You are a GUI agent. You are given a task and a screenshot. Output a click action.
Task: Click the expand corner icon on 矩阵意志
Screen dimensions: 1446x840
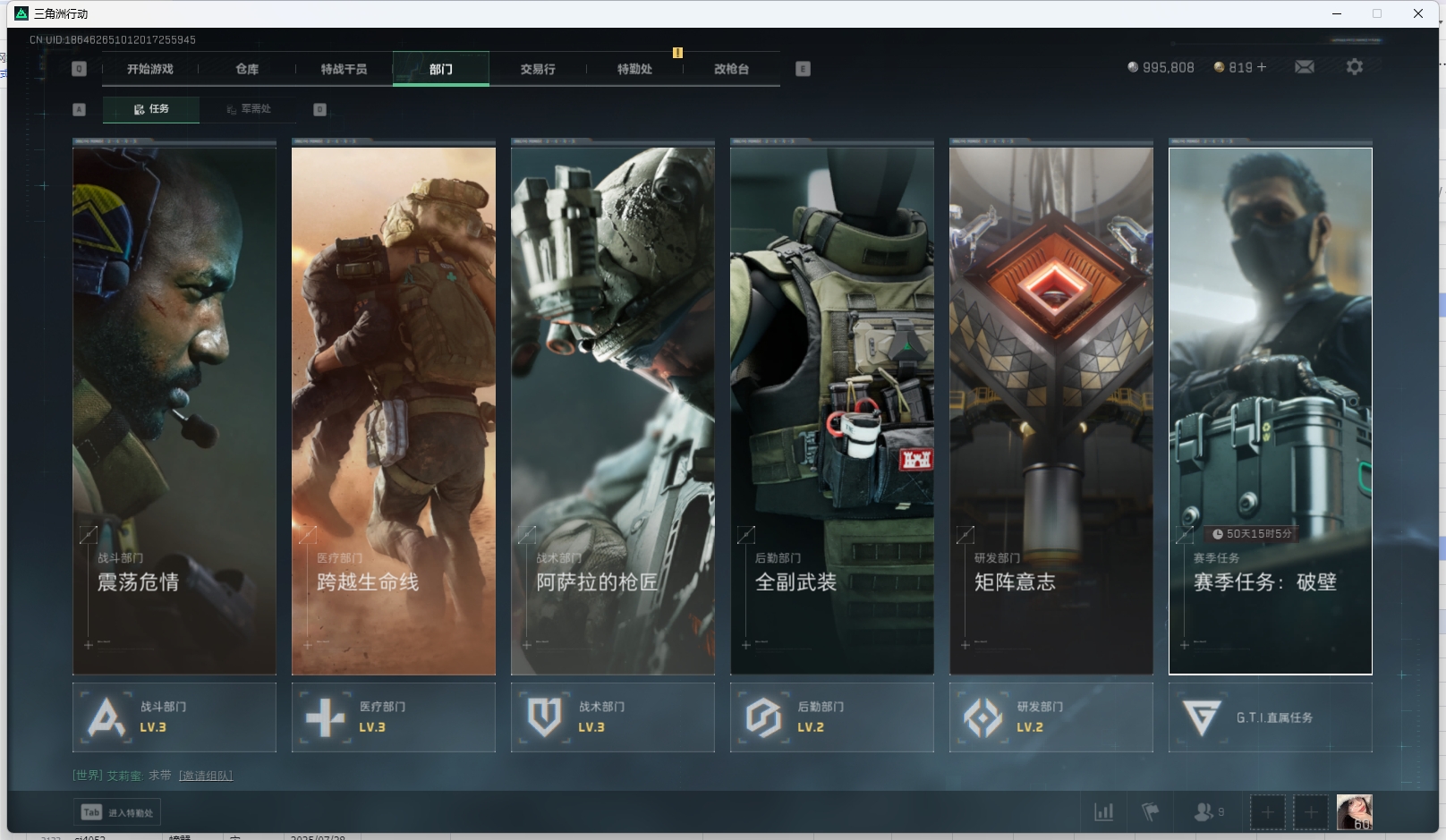[965, 535]
